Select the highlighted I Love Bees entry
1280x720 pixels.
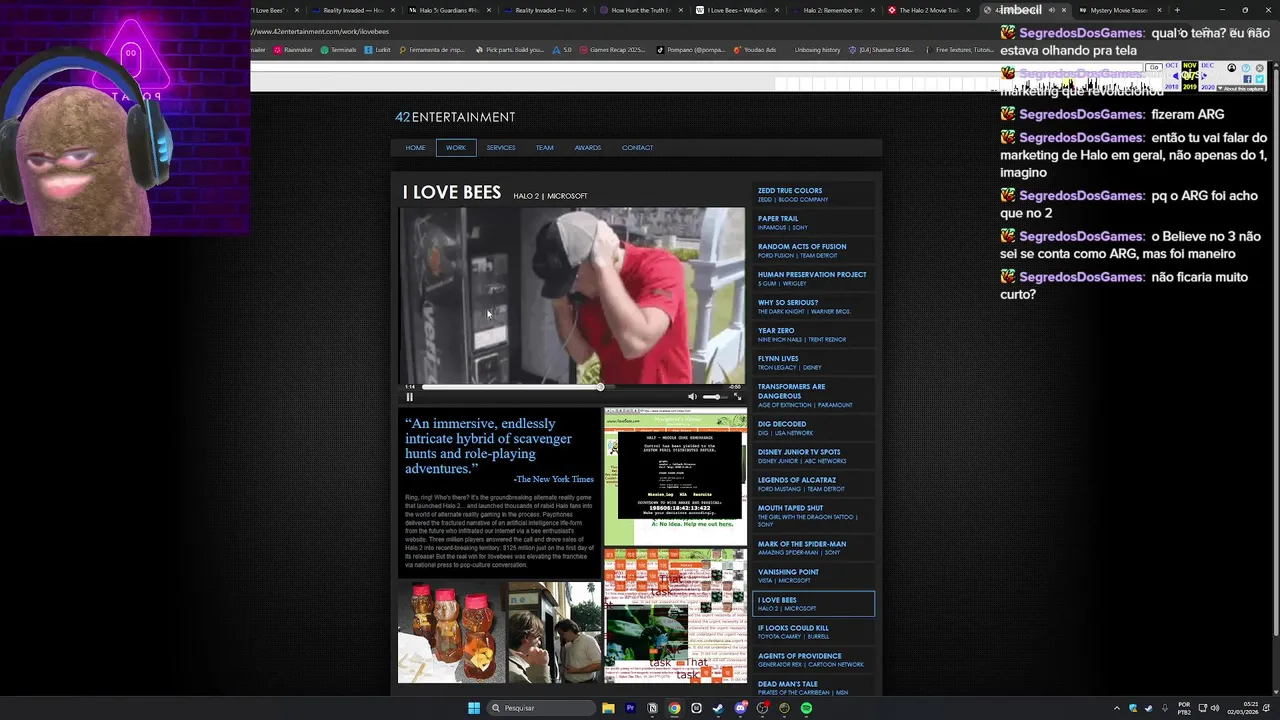coord(813,604)
